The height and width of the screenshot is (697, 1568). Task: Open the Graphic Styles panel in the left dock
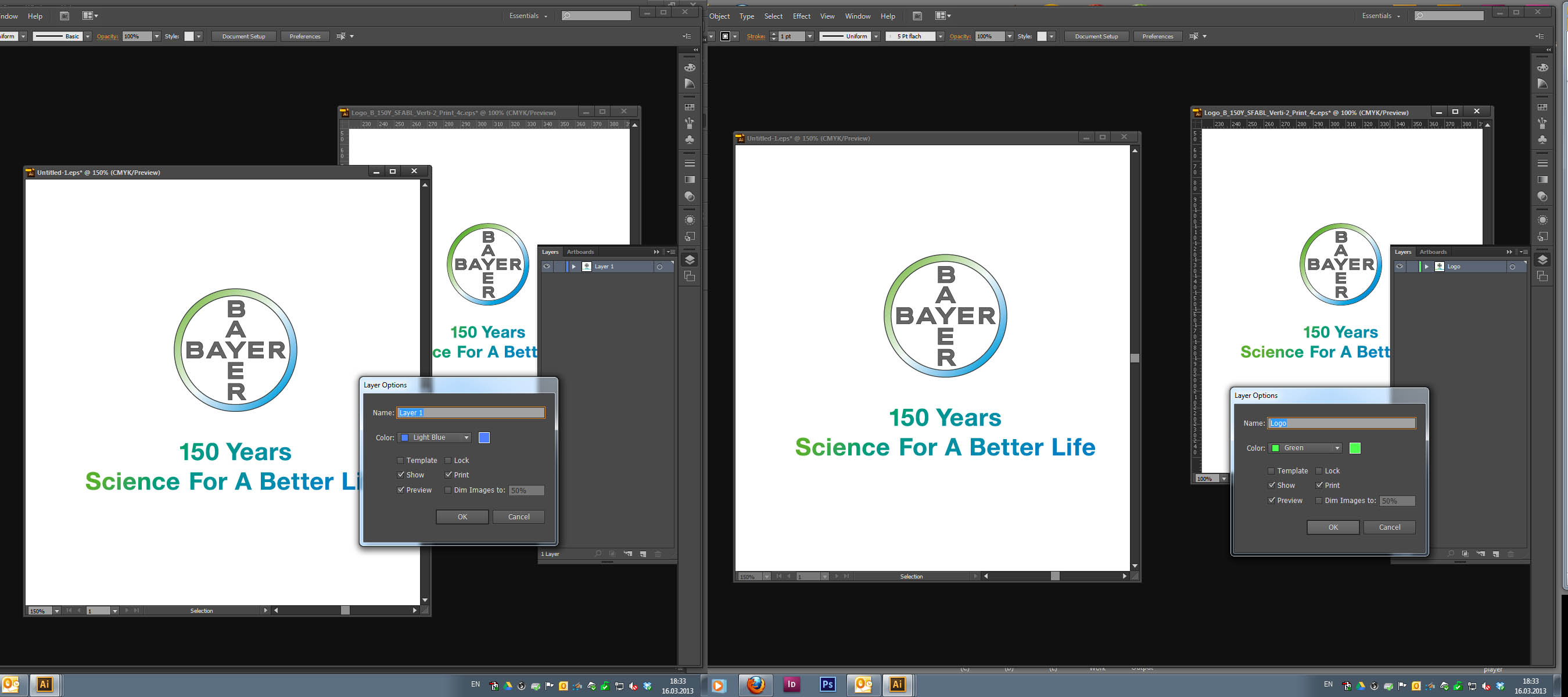coord(690,236)
